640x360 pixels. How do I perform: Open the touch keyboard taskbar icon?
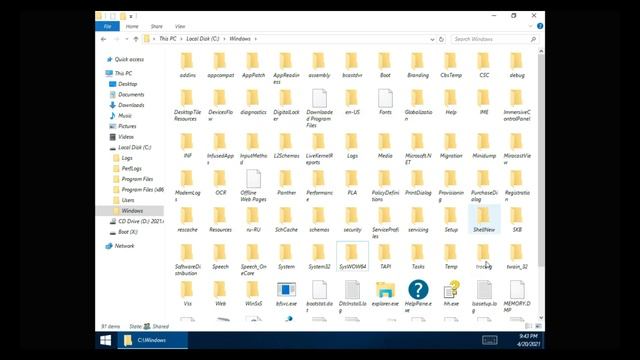pos(489,340)
